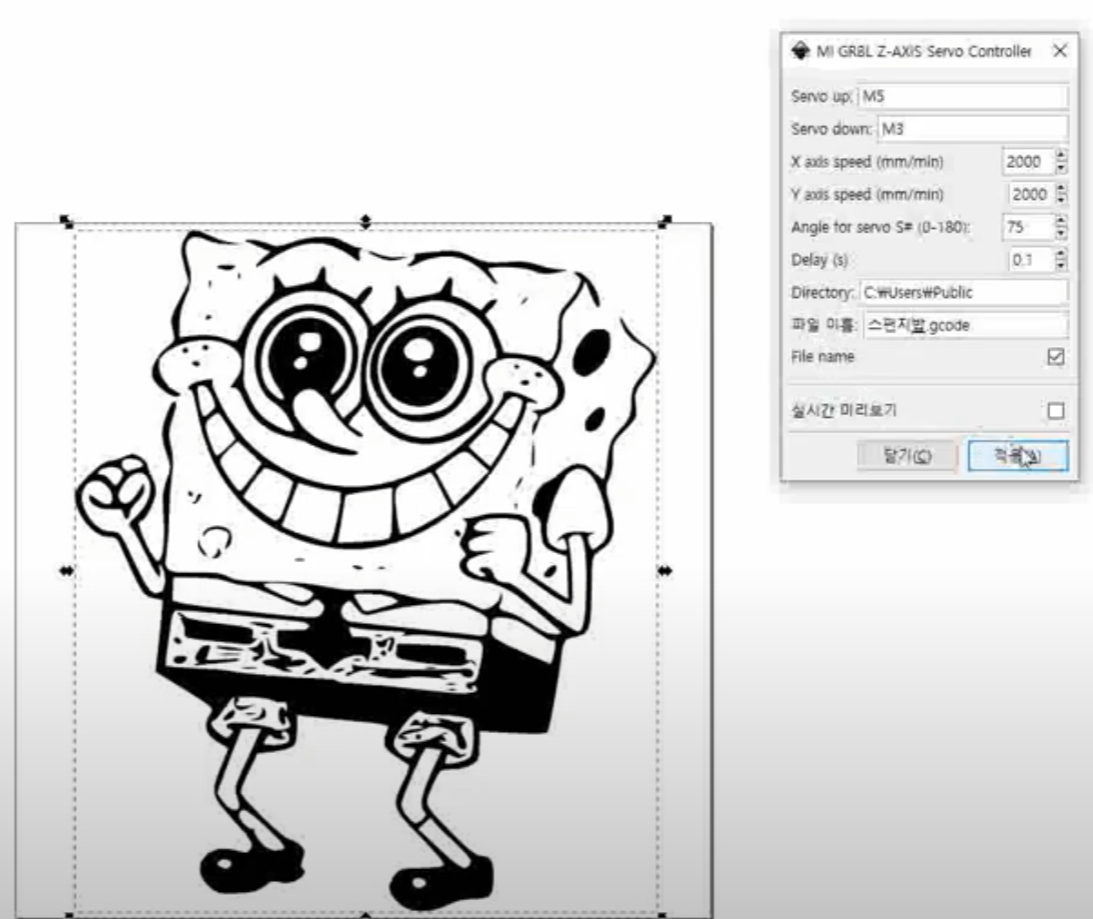The image size is (1093, 919).
Task: Increase Y axis speed with up arrow
Action: [1061, 188]
